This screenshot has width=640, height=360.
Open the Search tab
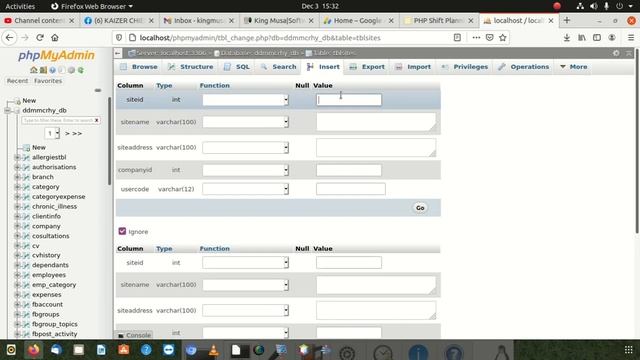tap(278, 67)
